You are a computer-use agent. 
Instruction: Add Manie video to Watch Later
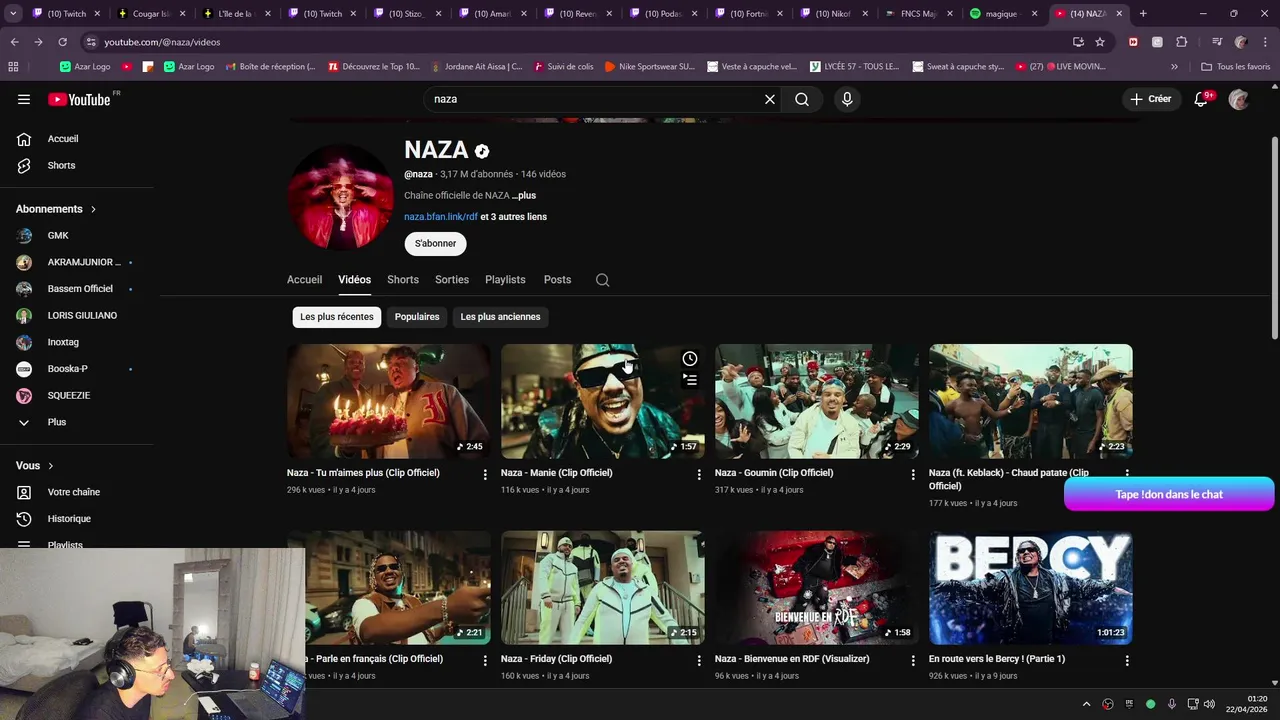click(690, 359)
